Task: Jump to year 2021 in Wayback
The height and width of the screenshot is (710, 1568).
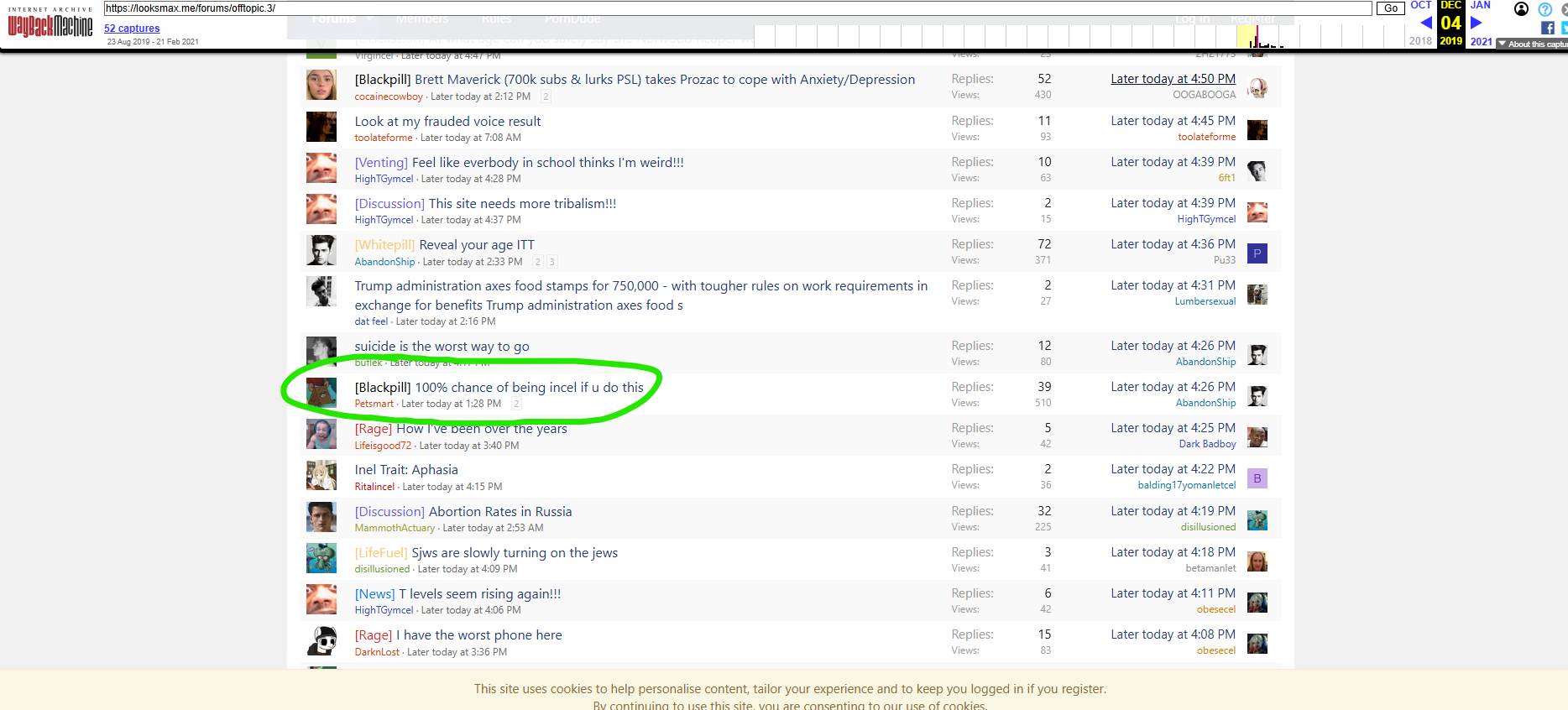Action: click(x=1481, y=41)
